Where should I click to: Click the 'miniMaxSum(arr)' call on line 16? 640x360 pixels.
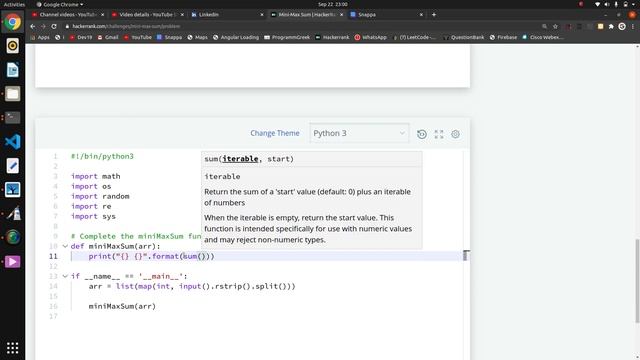122,306
